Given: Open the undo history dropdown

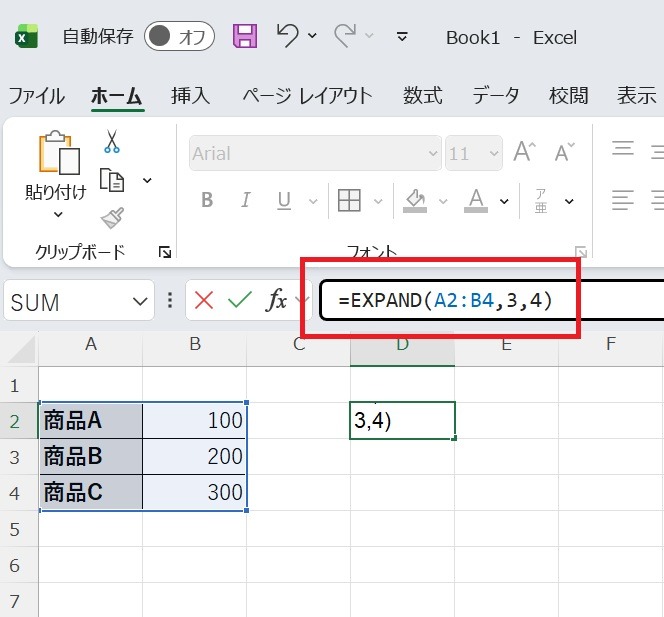Looking at the screenshot, I should click(313, 36).
